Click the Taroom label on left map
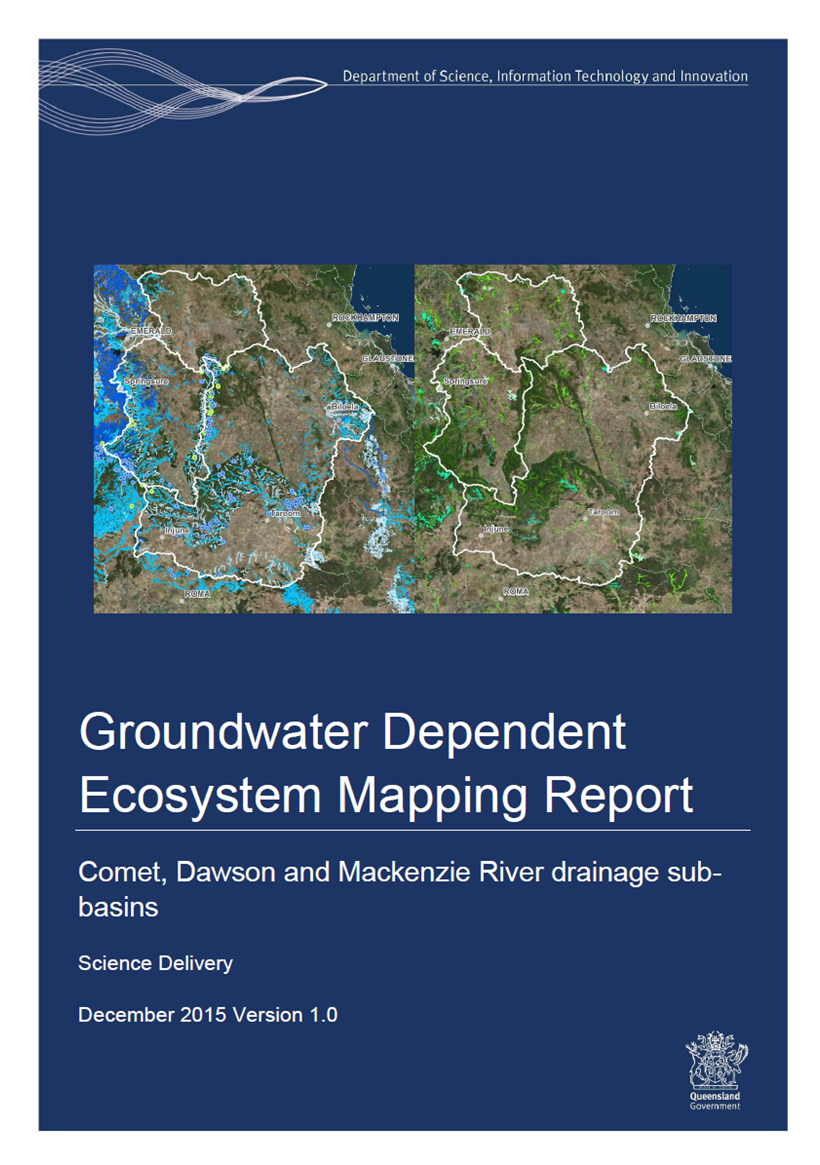820x1165 pixels. [x=284, y=513]
